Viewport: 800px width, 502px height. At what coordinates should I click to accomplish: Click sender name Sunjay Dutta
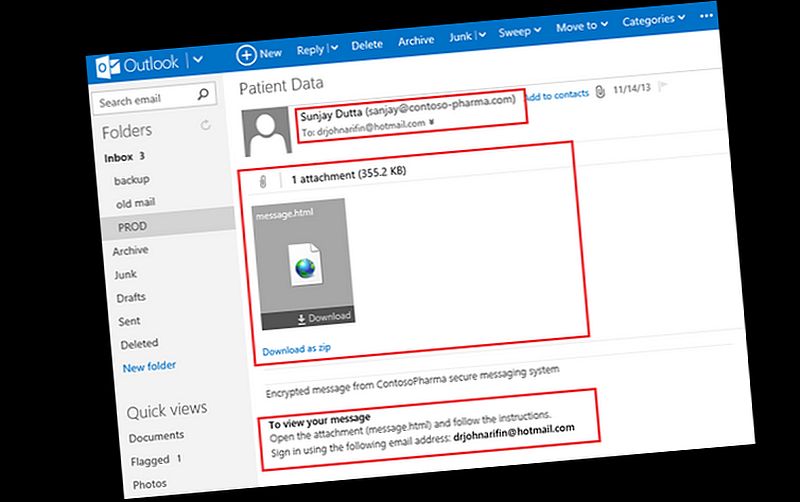coord(331,115)
